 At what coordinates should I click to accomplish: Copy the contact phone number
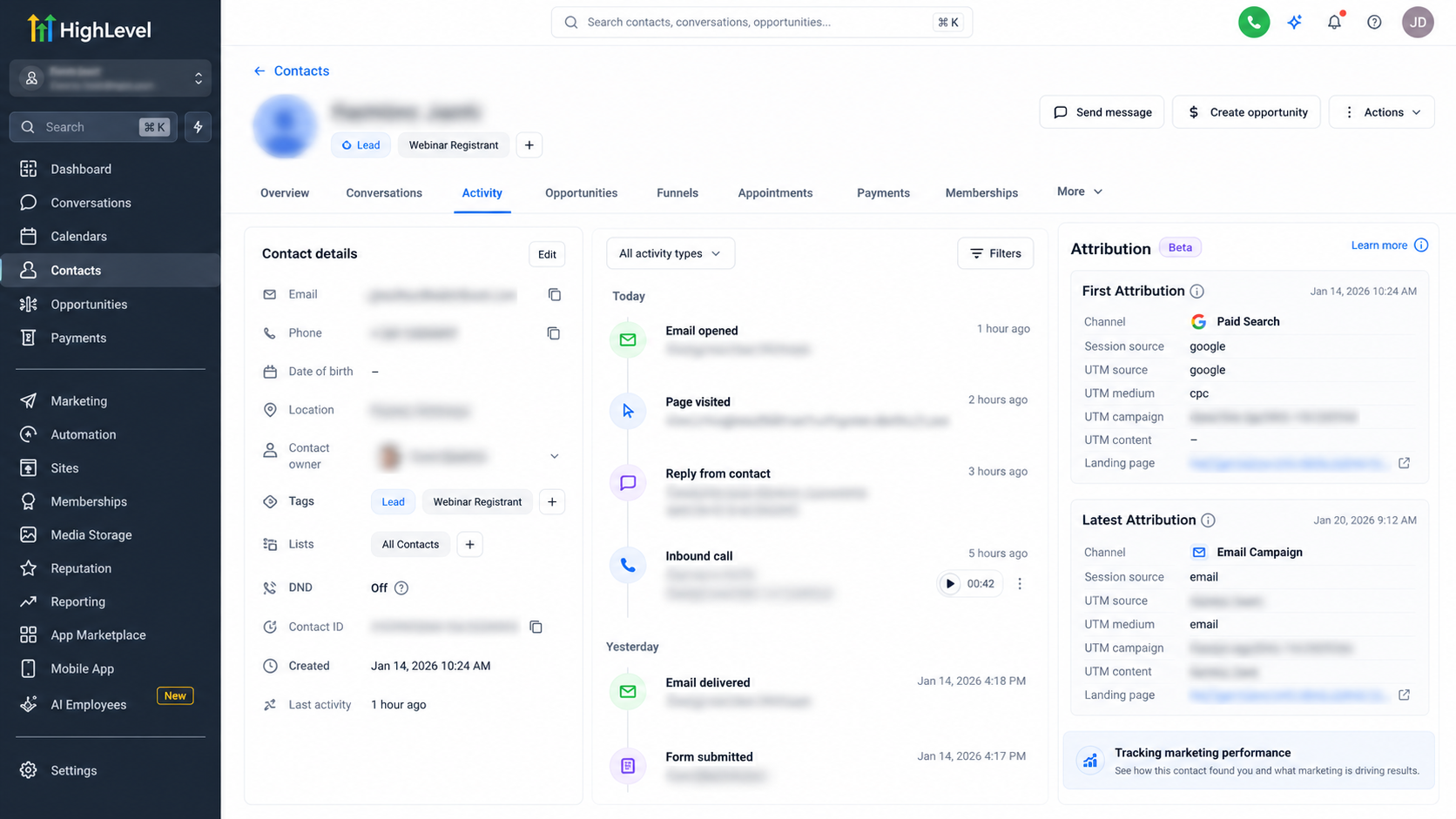click(554, 333)
